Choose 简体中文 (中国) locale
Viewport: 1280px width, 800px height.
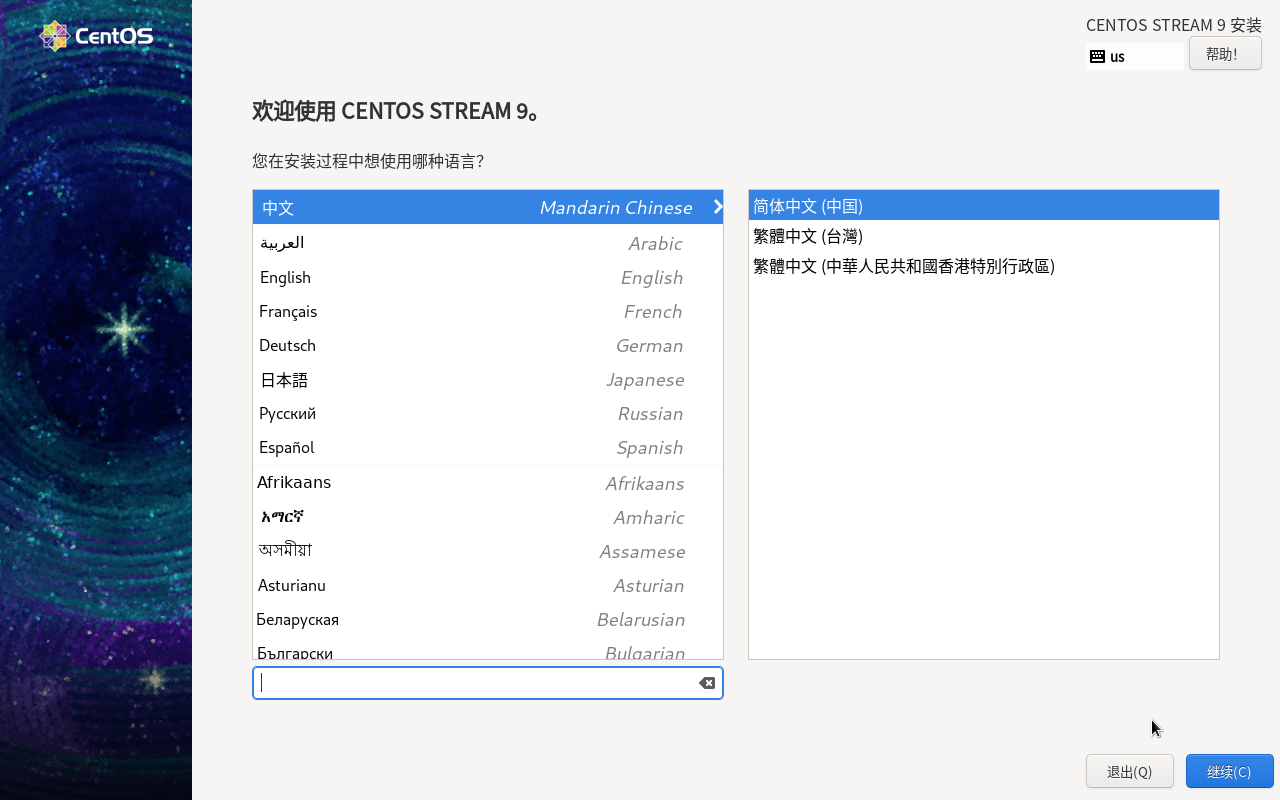click(x=984, y=206)
